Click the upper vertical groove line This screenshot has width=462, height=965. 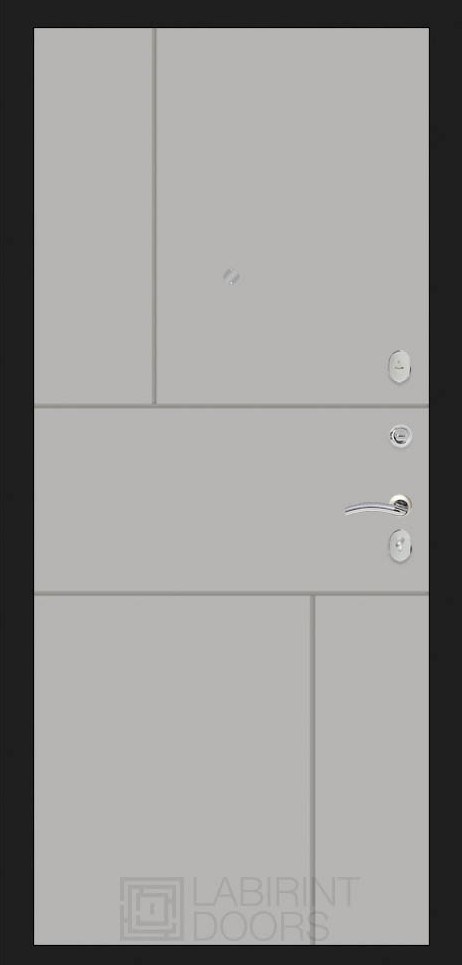[154, 216]
